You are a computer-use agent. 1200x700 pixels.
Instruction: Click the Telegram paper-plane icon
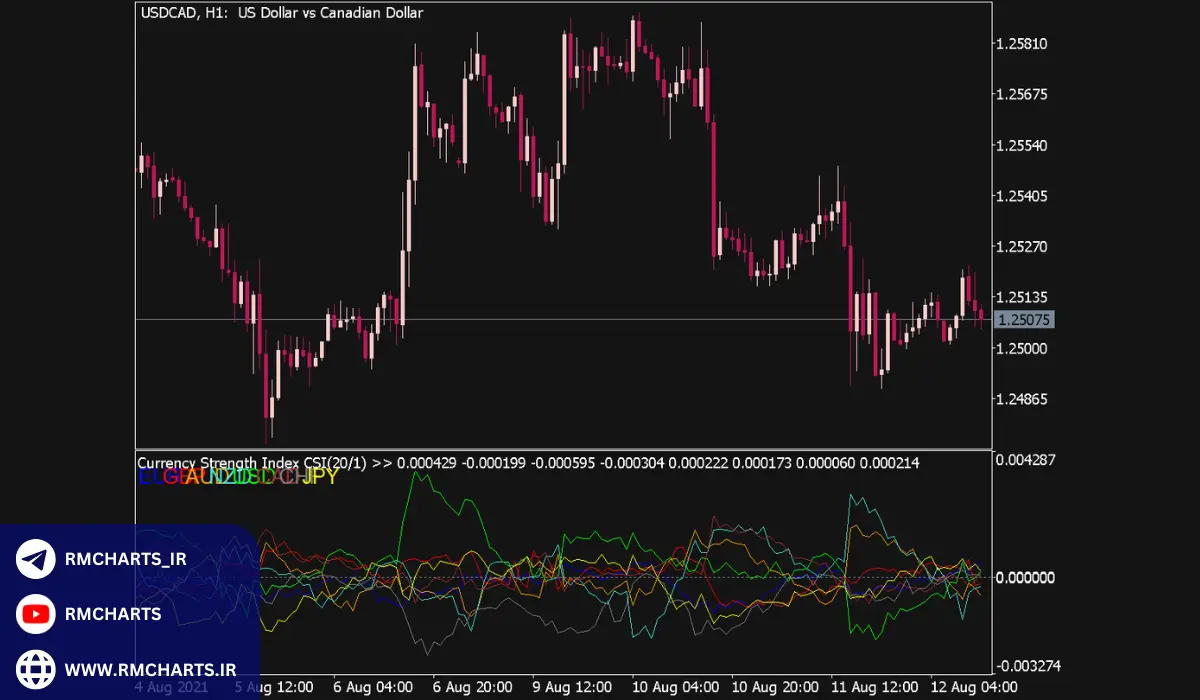coord(36,559)
